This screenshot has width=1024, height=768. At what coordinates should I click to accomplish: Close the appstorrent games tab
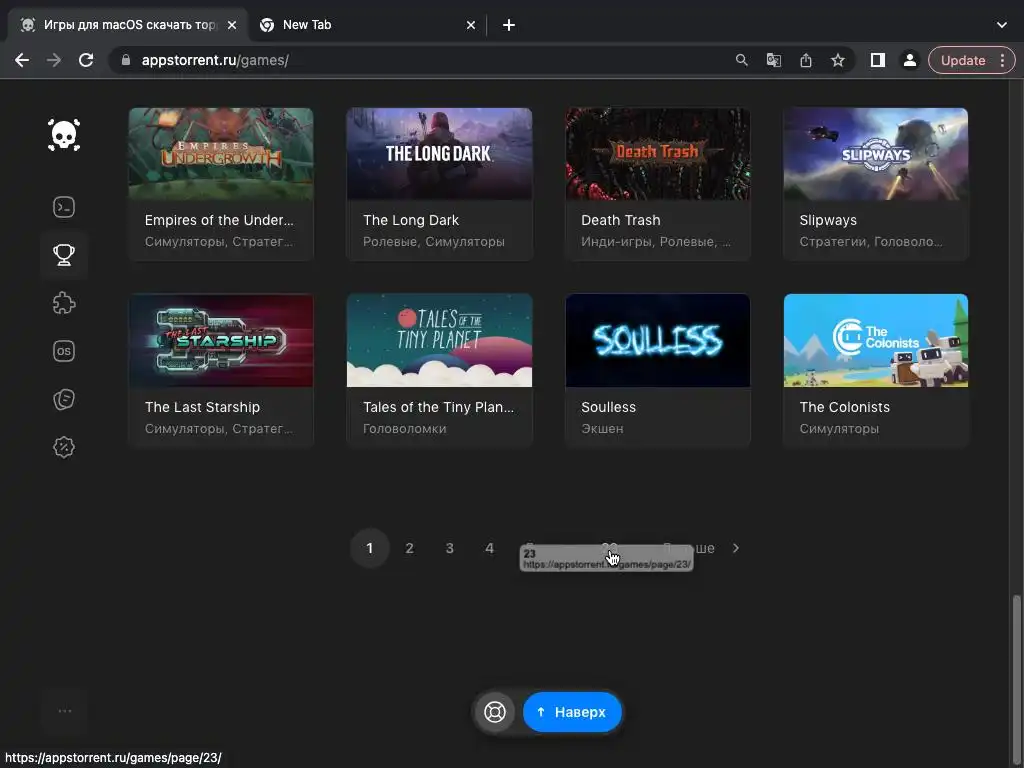[232, 25]
